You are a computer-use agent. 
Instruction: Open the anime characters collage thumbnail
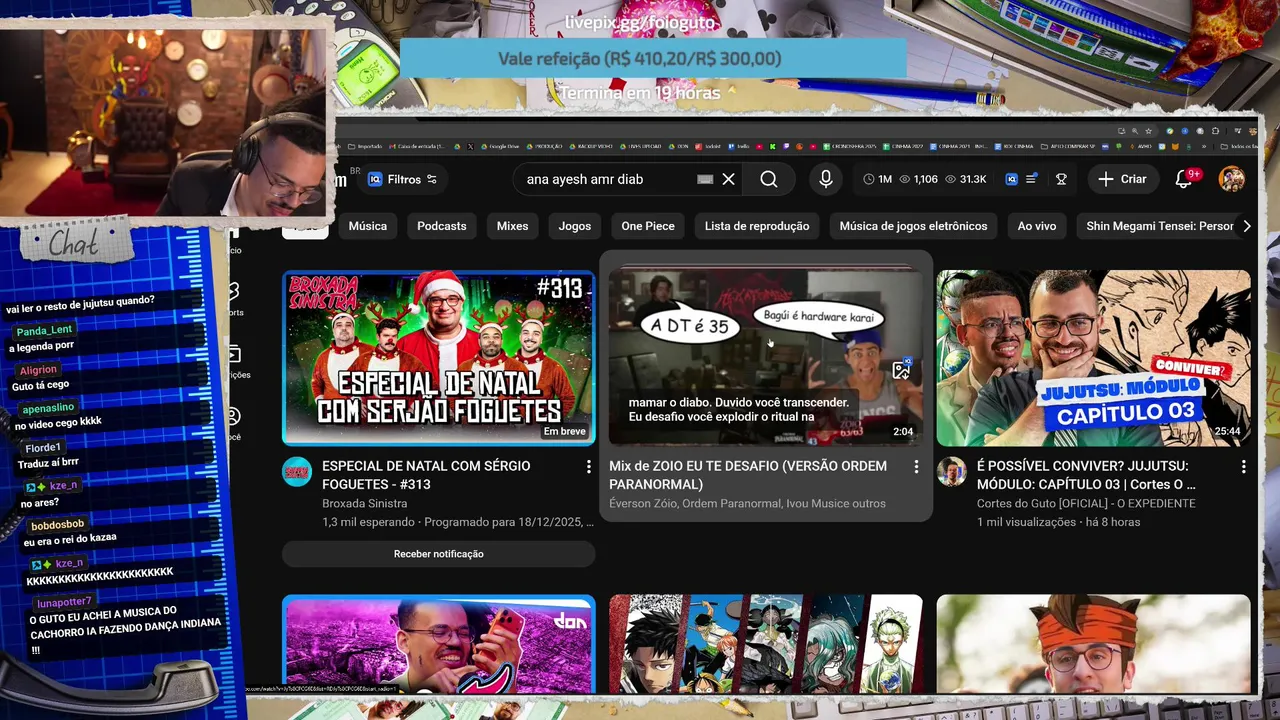[766, 644]
